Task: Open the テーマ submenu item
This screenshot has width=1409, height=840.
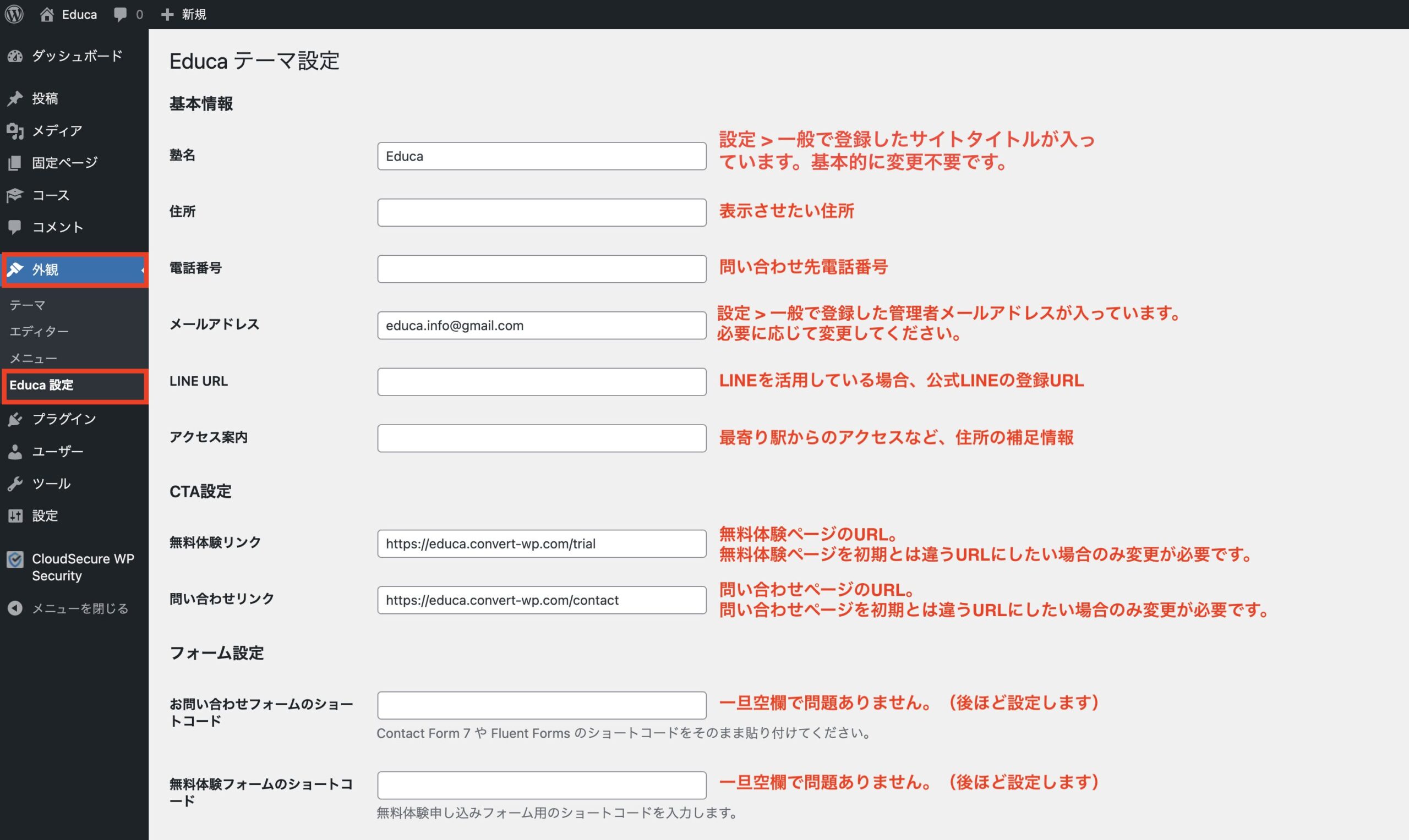Action: [27, 305]
